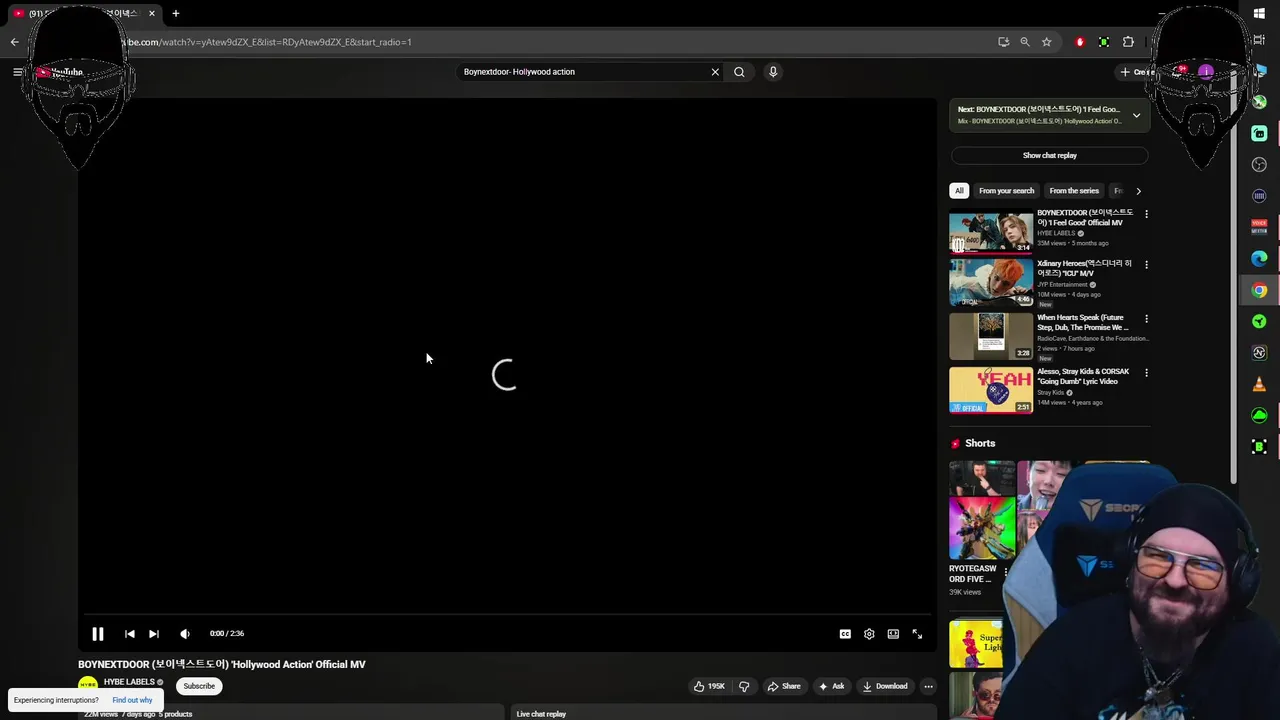Image resolution: width=1280 pixels, height=720 pixels.
Task: Clear the search box with the X
Action: click(715, 72)
